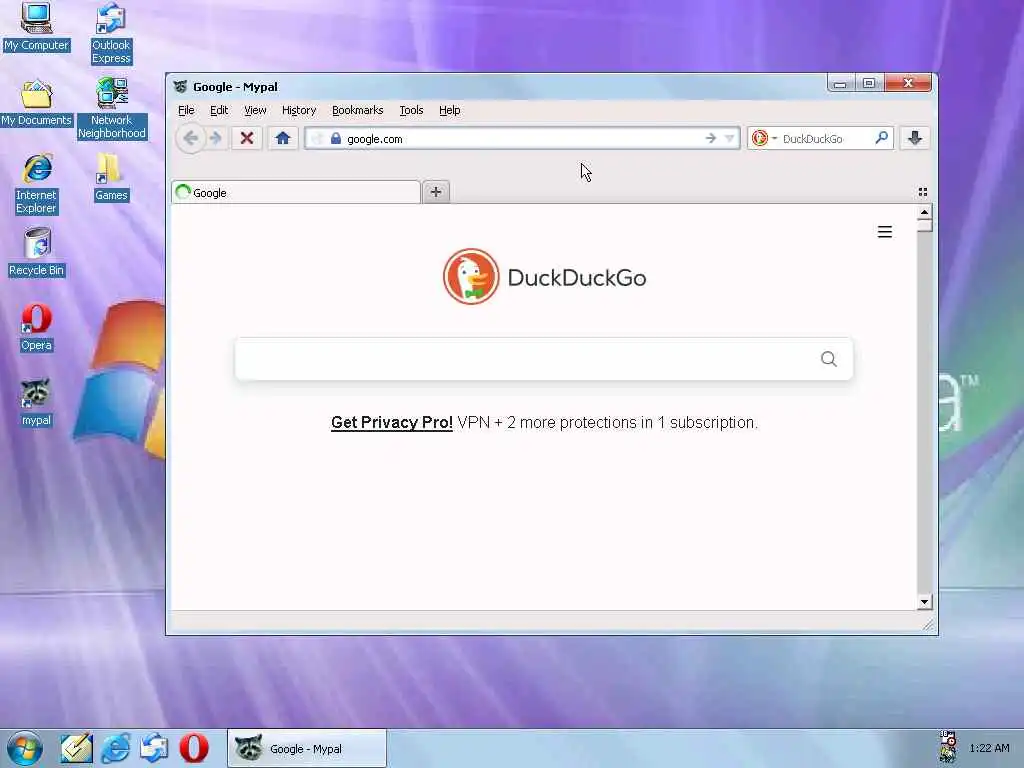The image size is (1024, 768).
Task: Open the File menu
Action: (186, 110)
